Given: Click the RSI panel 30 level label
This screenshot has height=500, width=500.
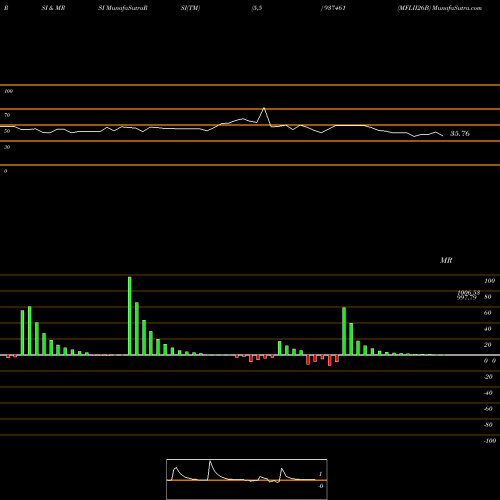Looking at the screenshot, I should pos(7,147).
